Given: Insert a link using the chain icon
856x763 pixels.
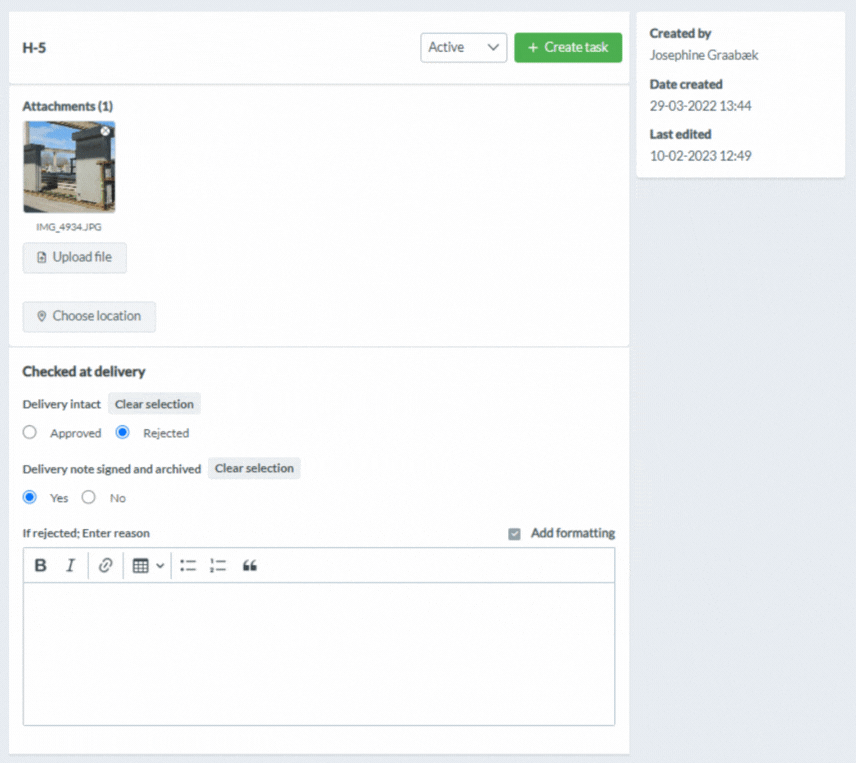Looking at the screenshot, I should (105, 565).
